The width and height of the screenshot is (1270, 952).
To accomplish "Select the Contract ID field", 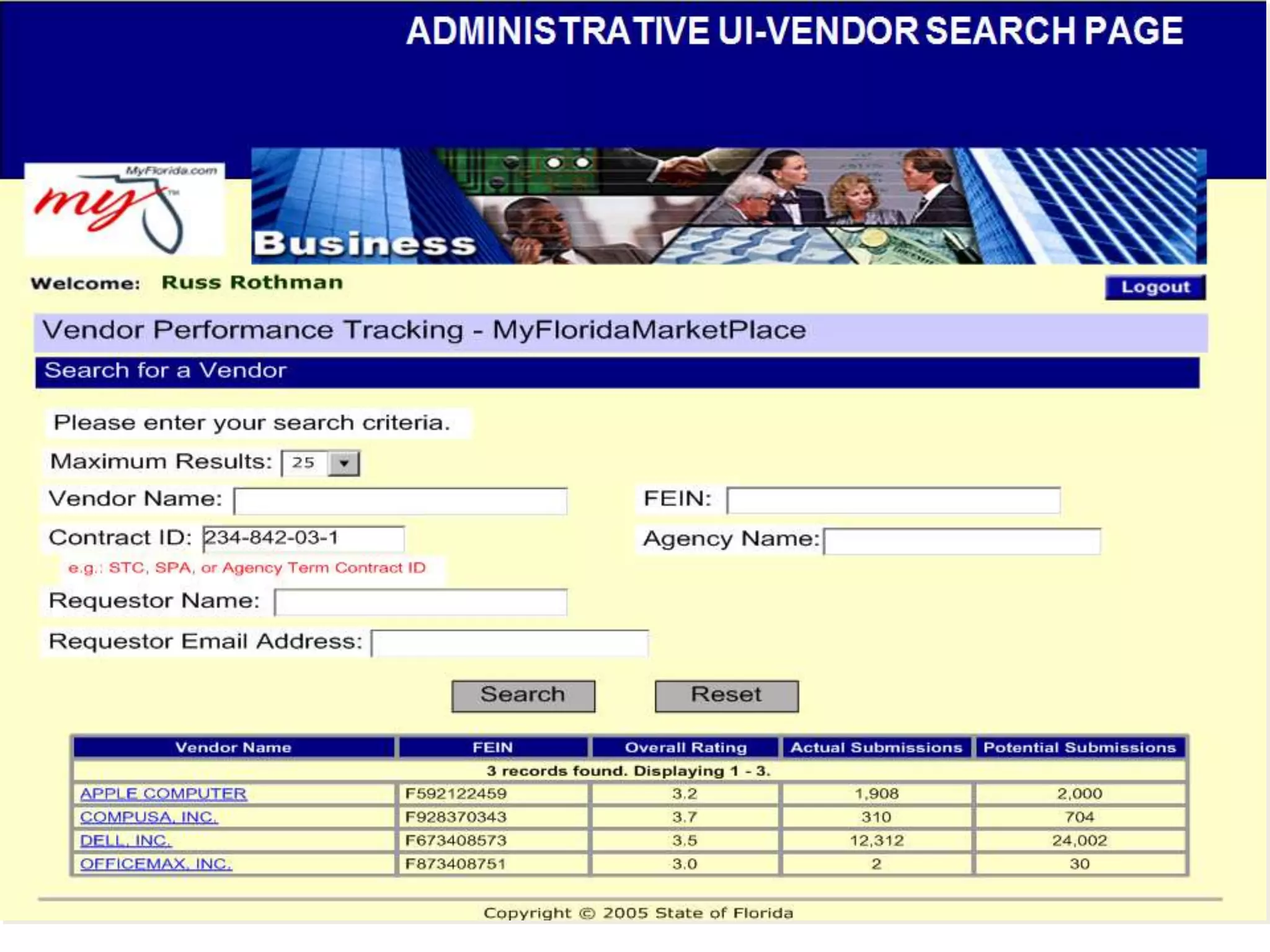I will (304, 539).
